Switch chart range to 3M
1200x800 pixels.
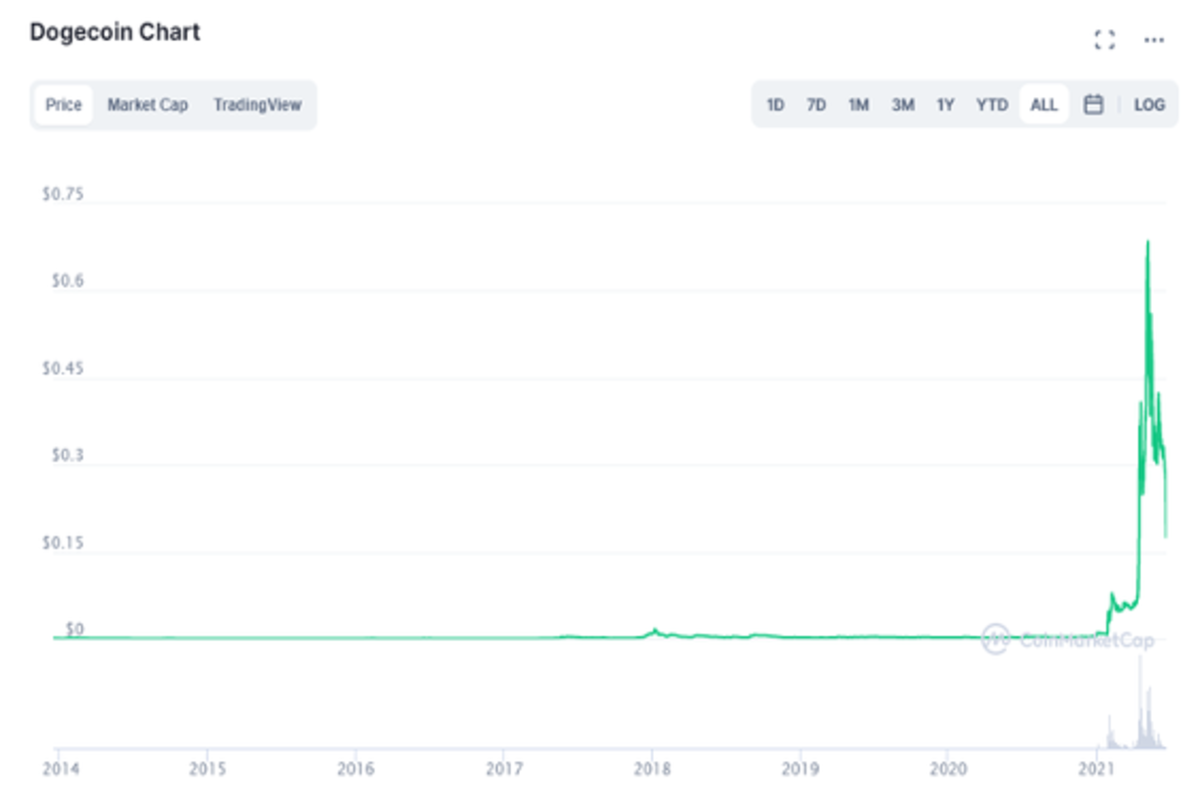coord(902,104)
